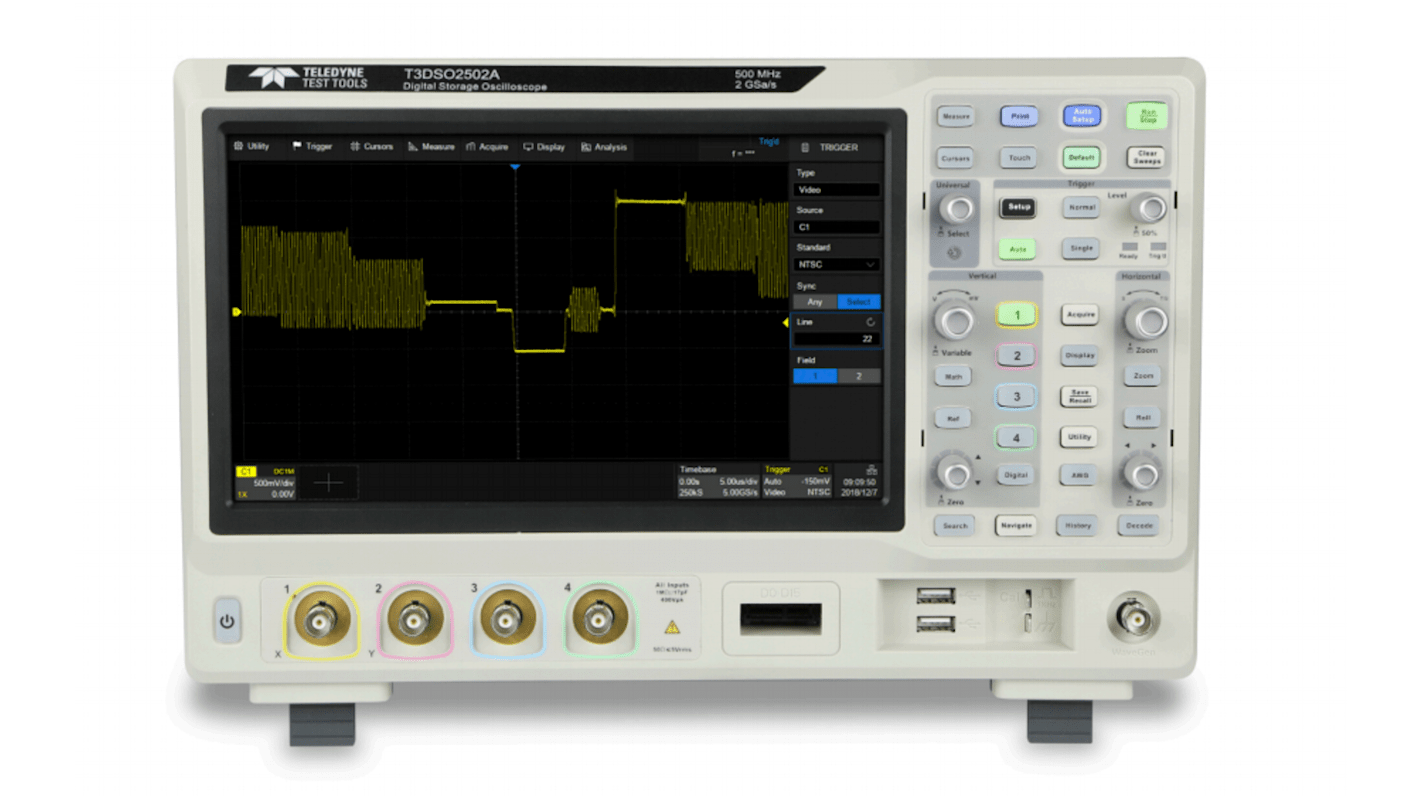Touch the lower front USB port

click(x=936, y=625)
